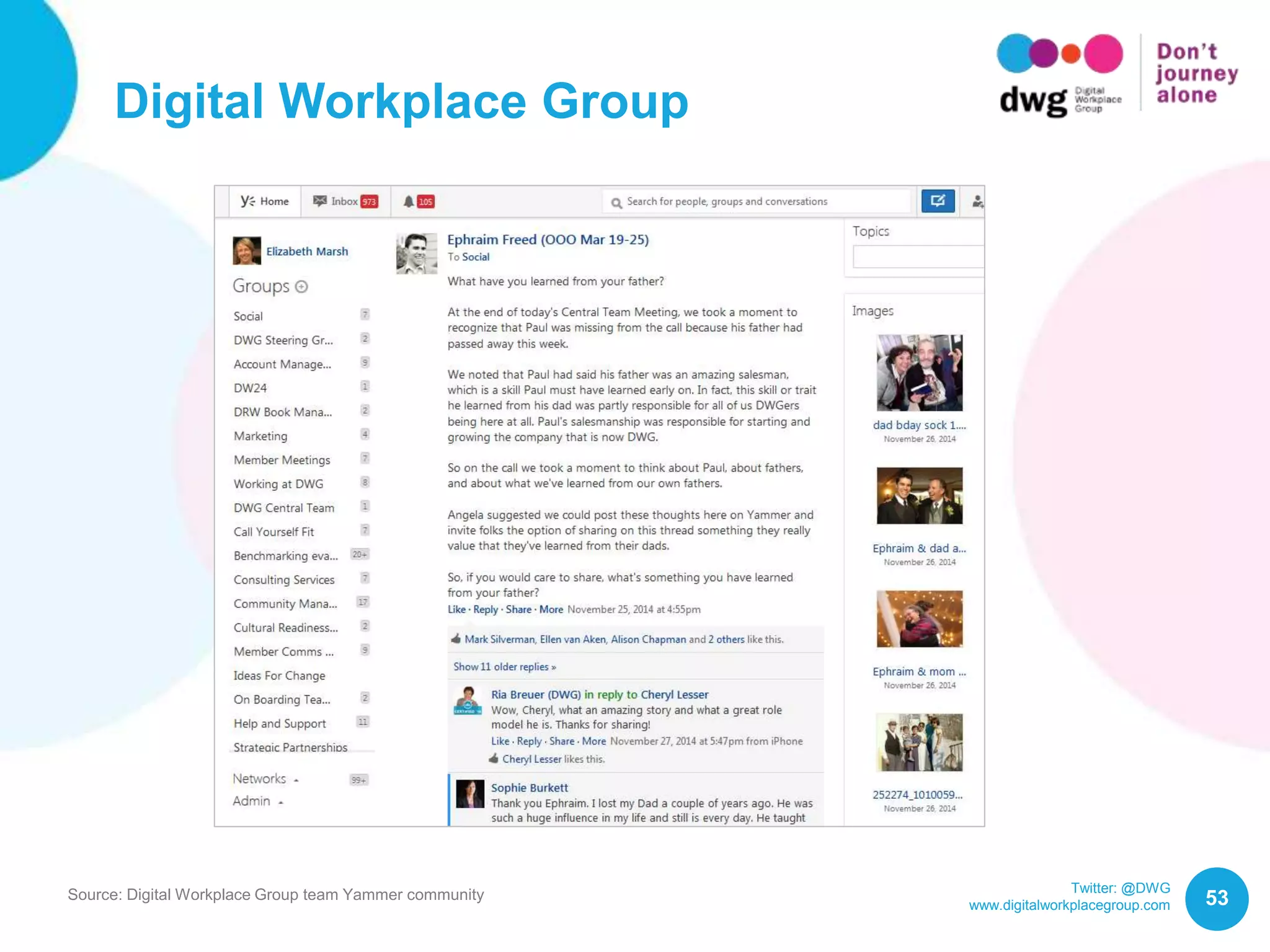Image resolution: width=1270 pixels, height=952 pixels.
Task: Show 11 older replies
Action: coord(504,667)
